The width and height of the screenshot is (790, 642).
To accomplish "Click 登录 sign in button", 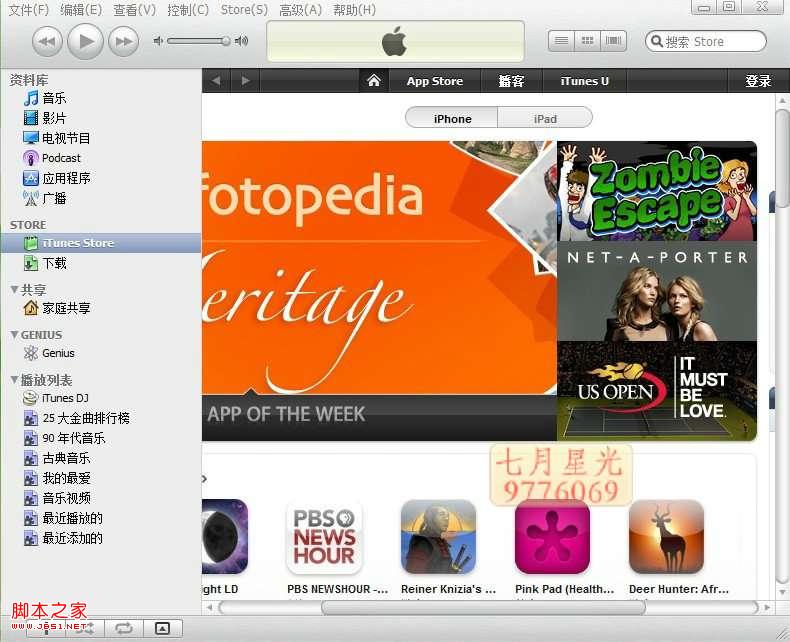I will click(x=758, y=81).
